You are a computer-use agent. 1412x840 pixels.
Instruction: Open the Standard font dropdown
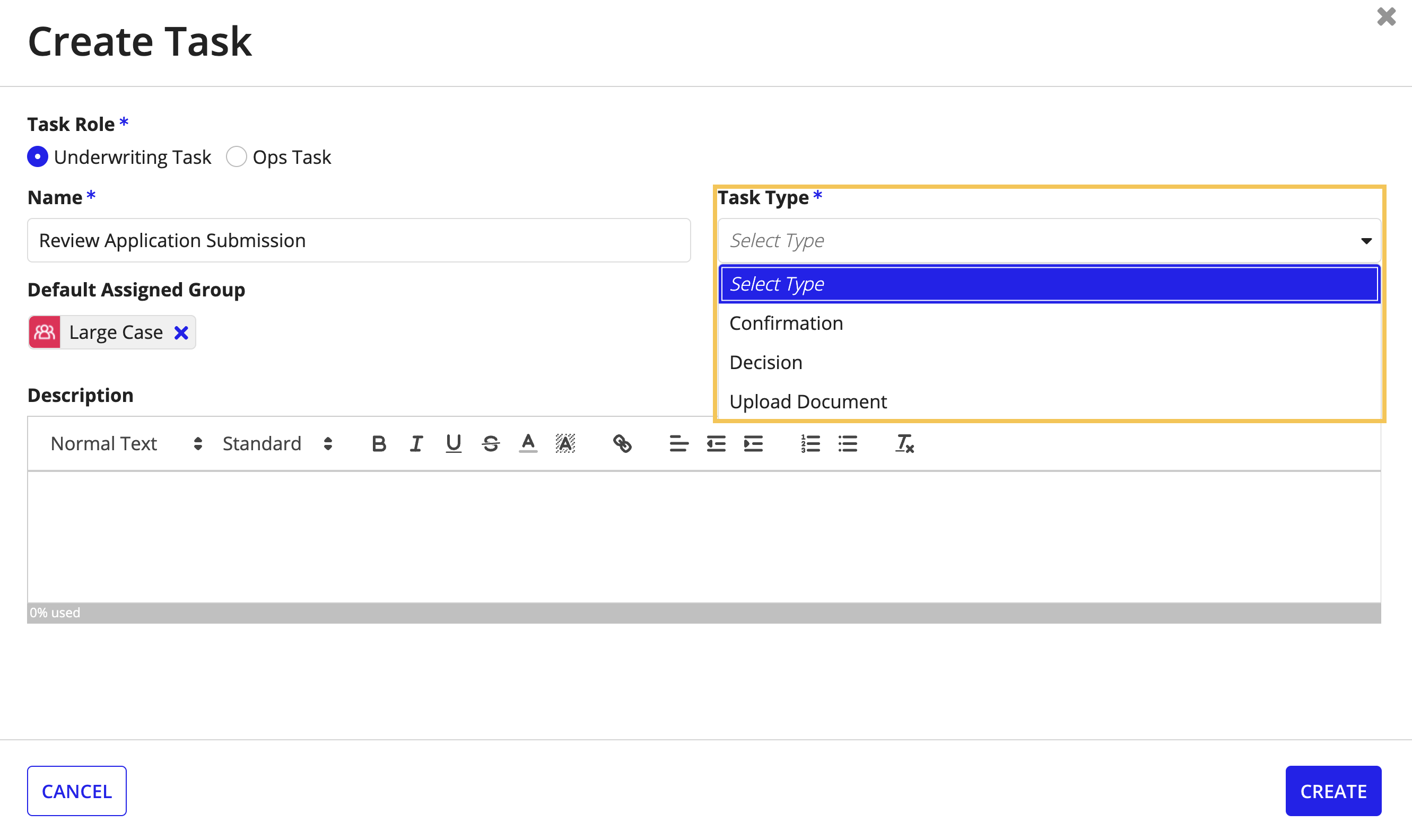(277, 444)
